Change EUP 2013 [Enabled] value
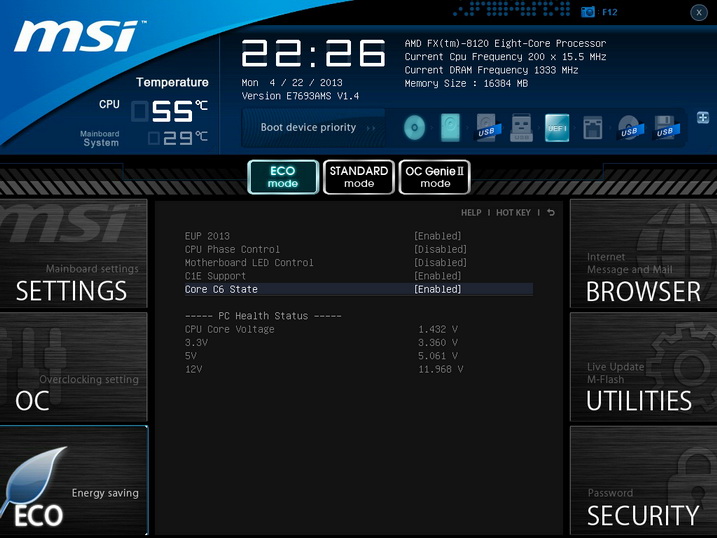 tap(438, 236)
